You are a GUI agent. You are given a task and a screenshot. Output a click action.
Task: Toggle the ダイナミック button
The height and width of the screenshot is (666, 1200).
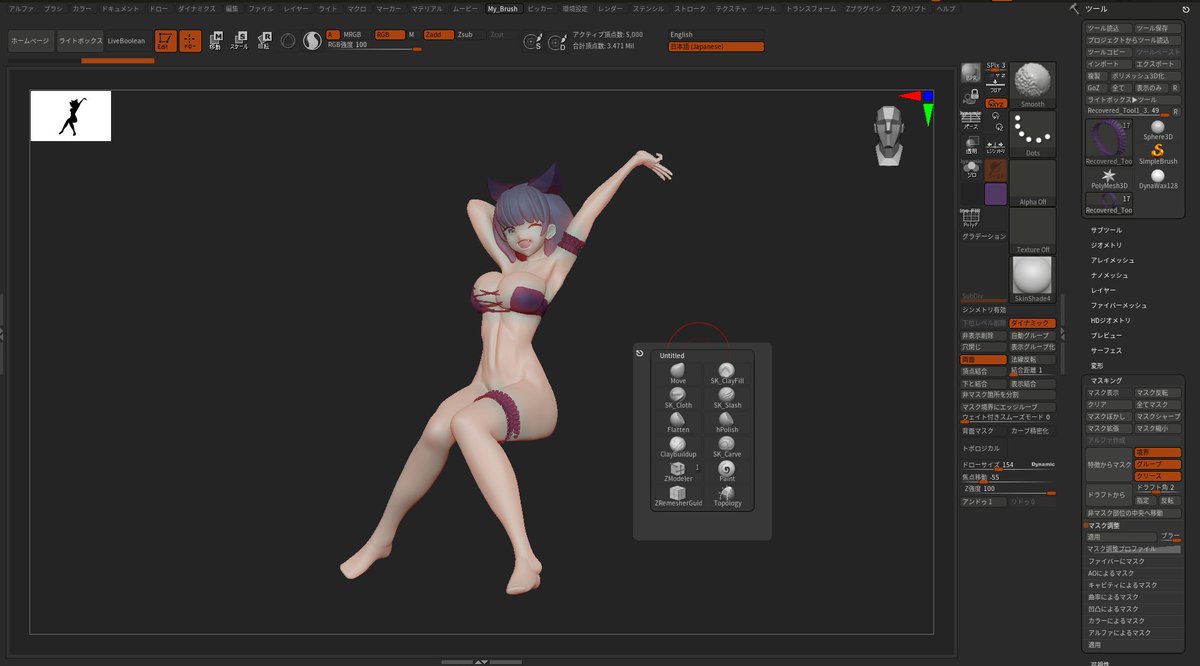[x=1032, y=323]
